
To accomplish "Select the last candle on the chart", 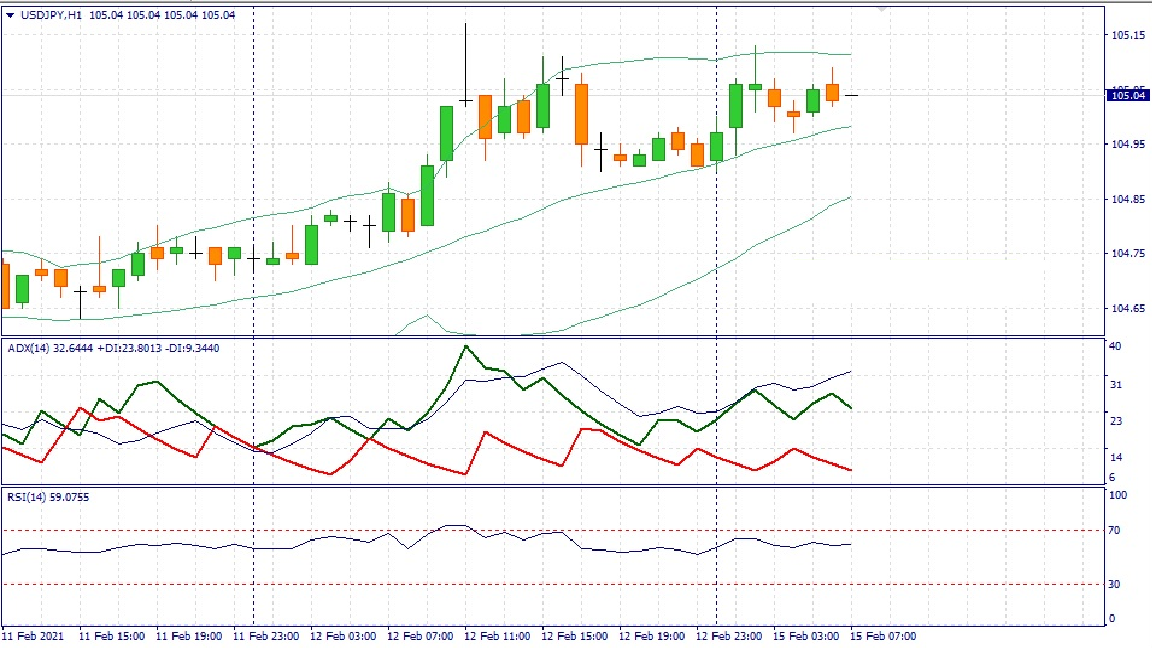I will pos(851,95).
